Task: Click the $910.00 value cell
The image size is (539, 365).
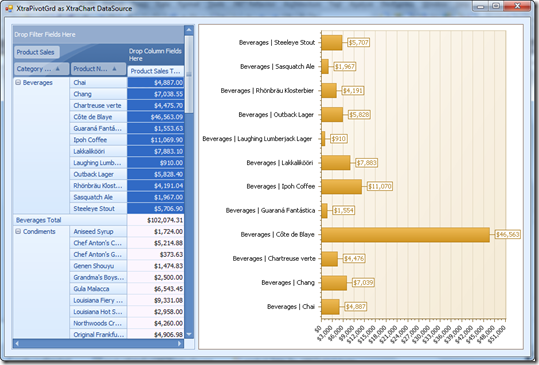Action: [x=156, y=163]
